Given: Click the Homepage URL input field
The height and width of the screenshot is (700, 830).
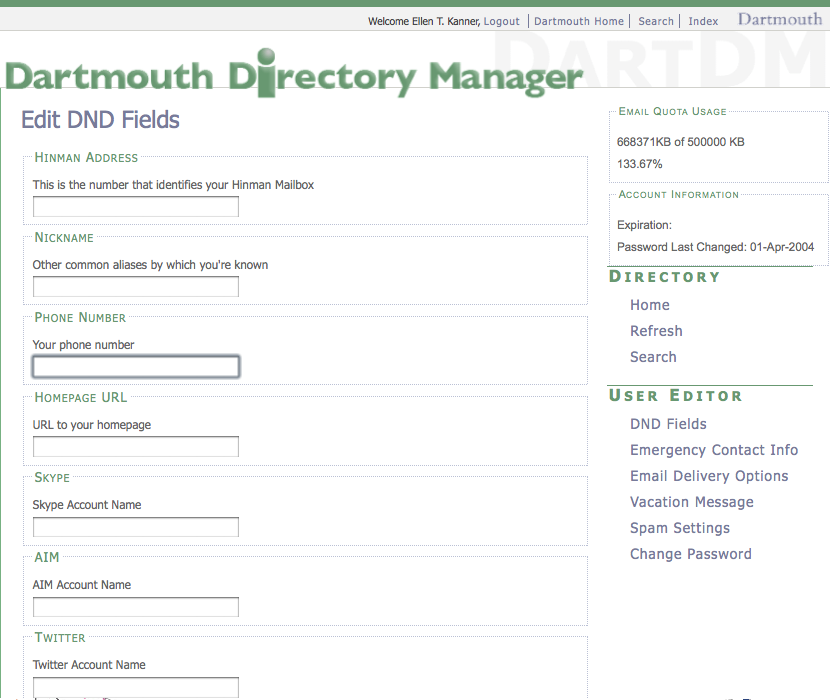Looking at the screenshot, I should [136, 446].
